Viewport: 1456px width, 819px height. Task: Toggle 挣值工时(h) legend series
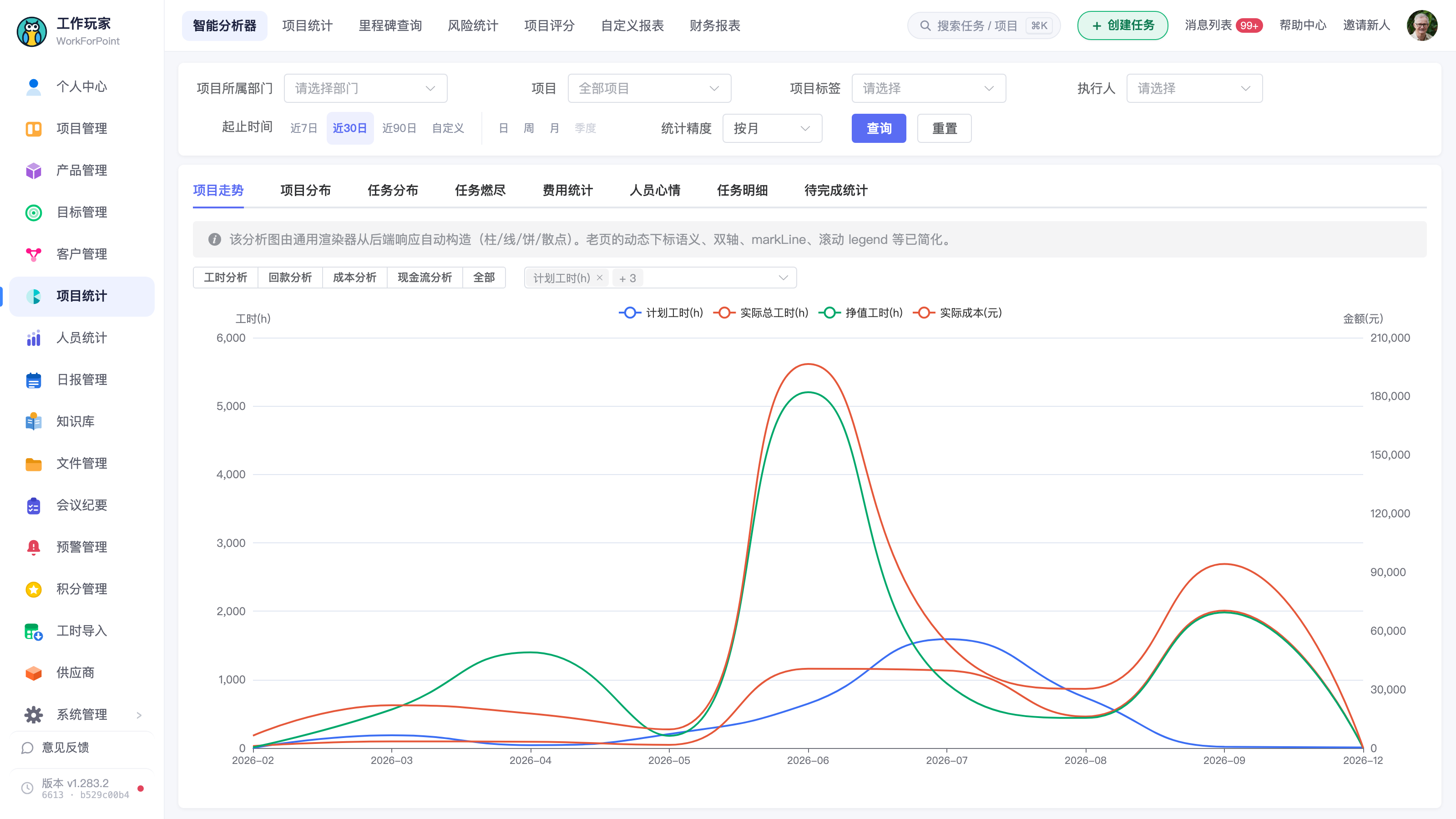tap(860, 313)
